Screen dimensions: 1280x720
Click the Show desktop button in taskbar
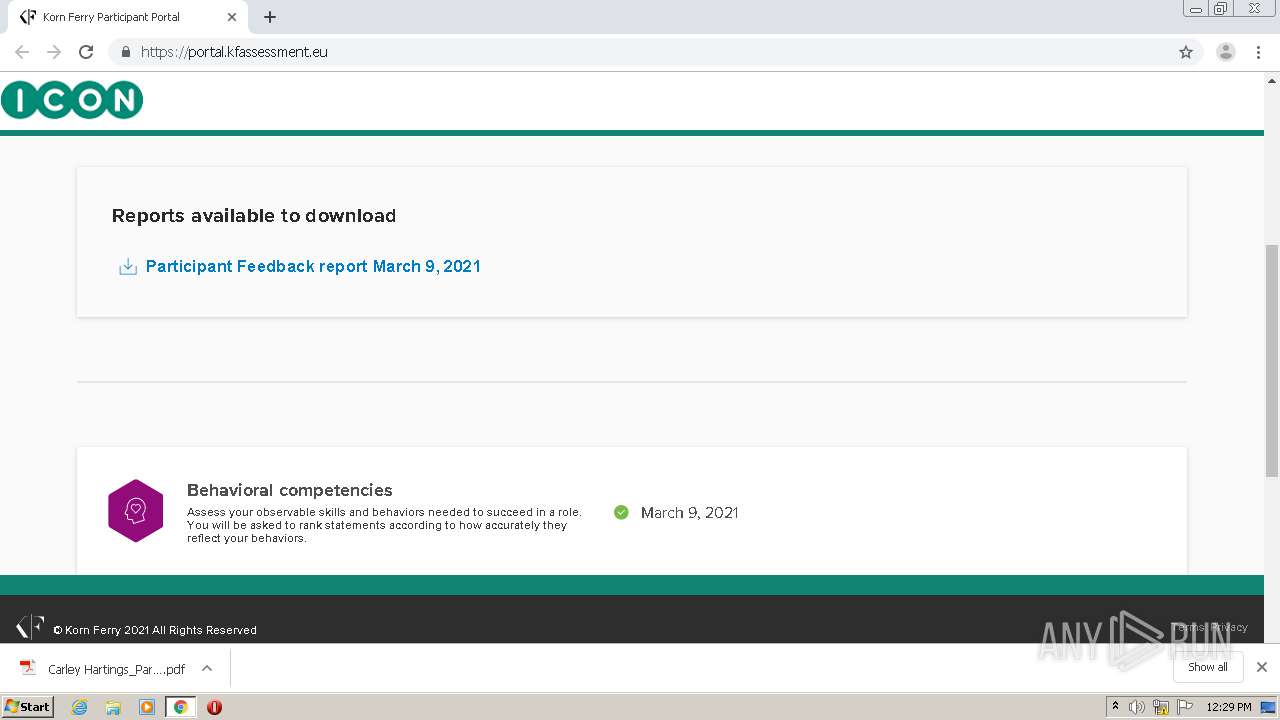click(1269, 707)
